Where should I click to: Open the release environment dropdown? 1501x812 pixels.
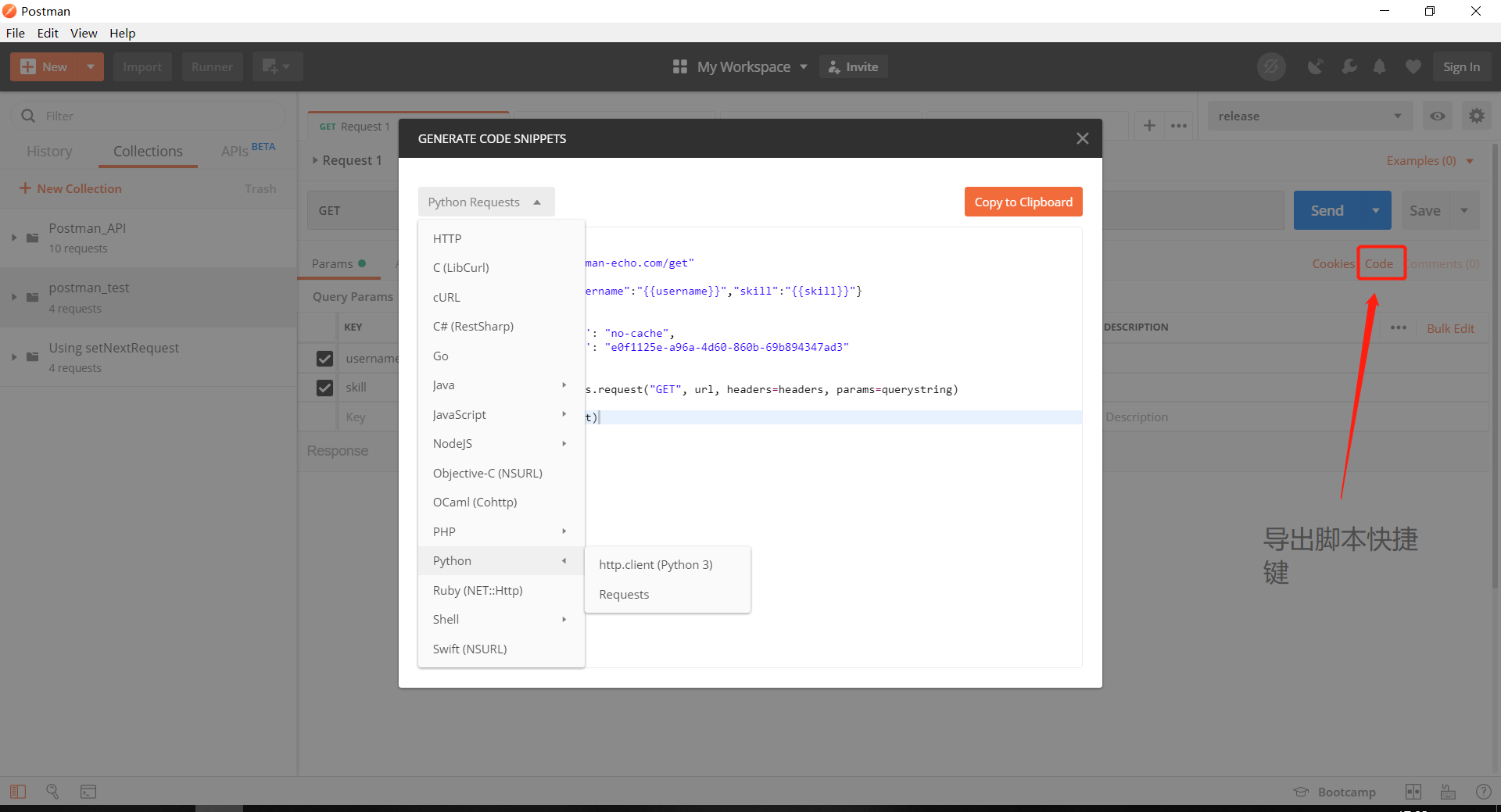(x=1309, y=116)
